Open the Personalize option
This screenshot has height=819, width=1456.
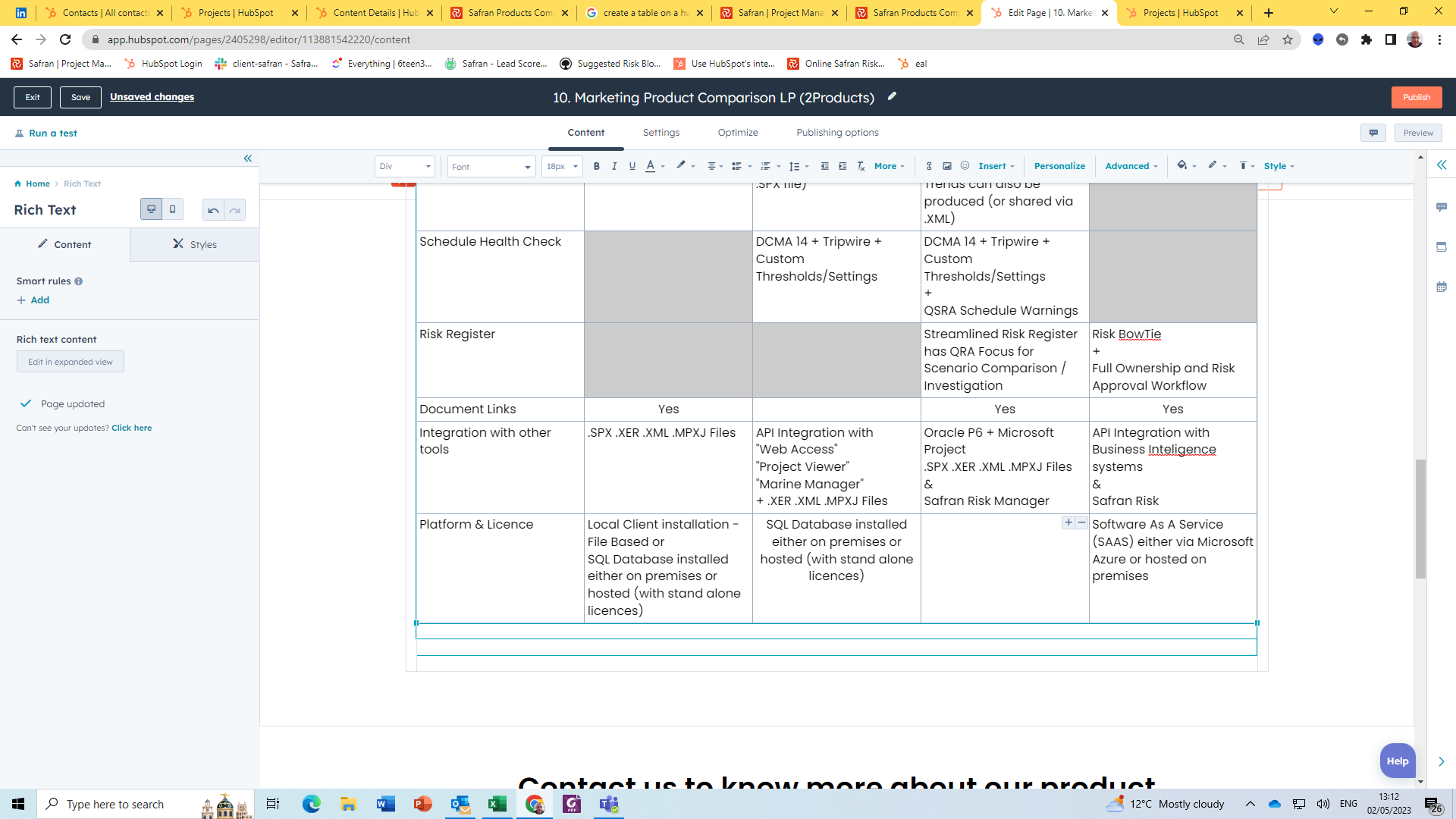pos(1059,166)
